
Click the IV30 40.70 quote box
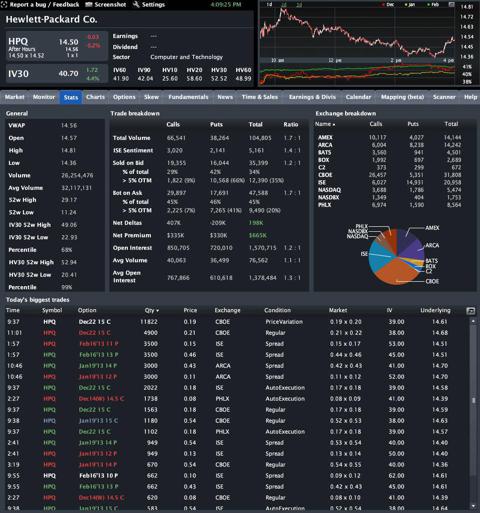tap(57, 74)
